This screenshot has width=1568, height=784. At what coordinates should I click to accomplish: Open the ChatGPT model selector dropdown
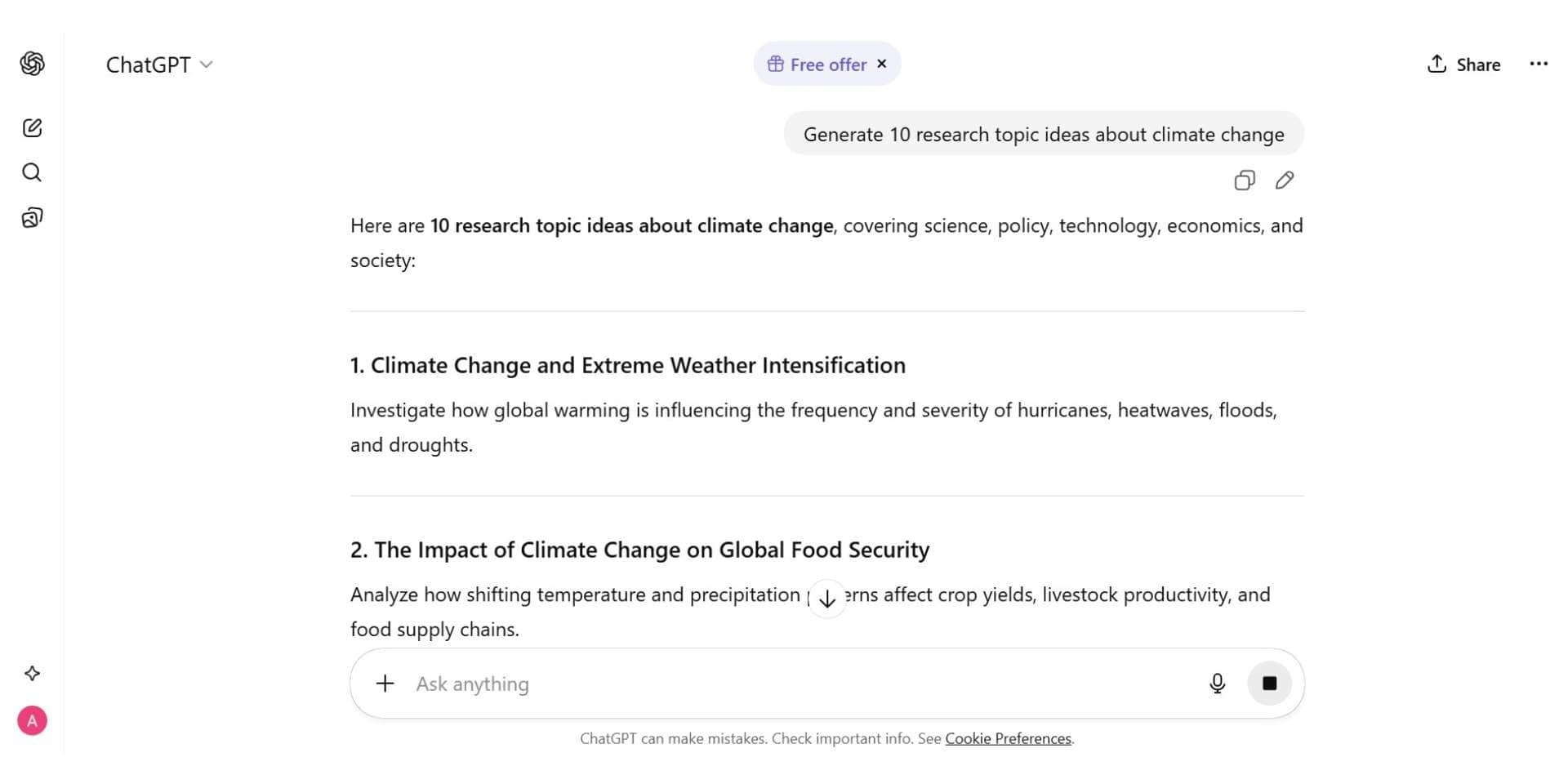159,65
